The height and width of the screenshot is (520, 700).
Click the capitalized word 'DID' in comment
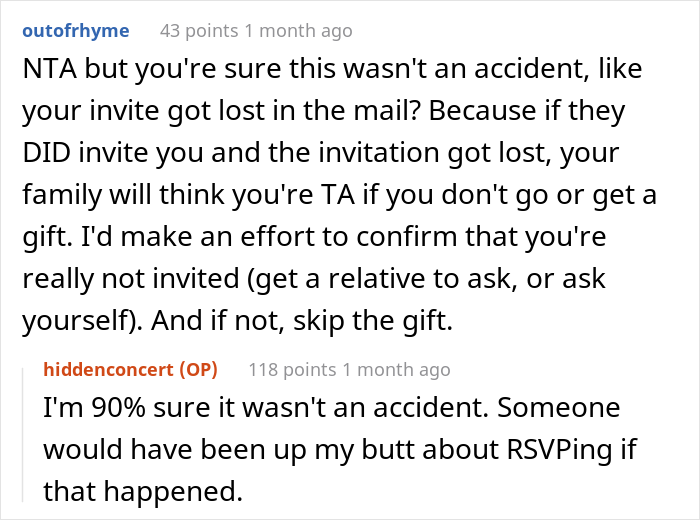tap(42, 154)
